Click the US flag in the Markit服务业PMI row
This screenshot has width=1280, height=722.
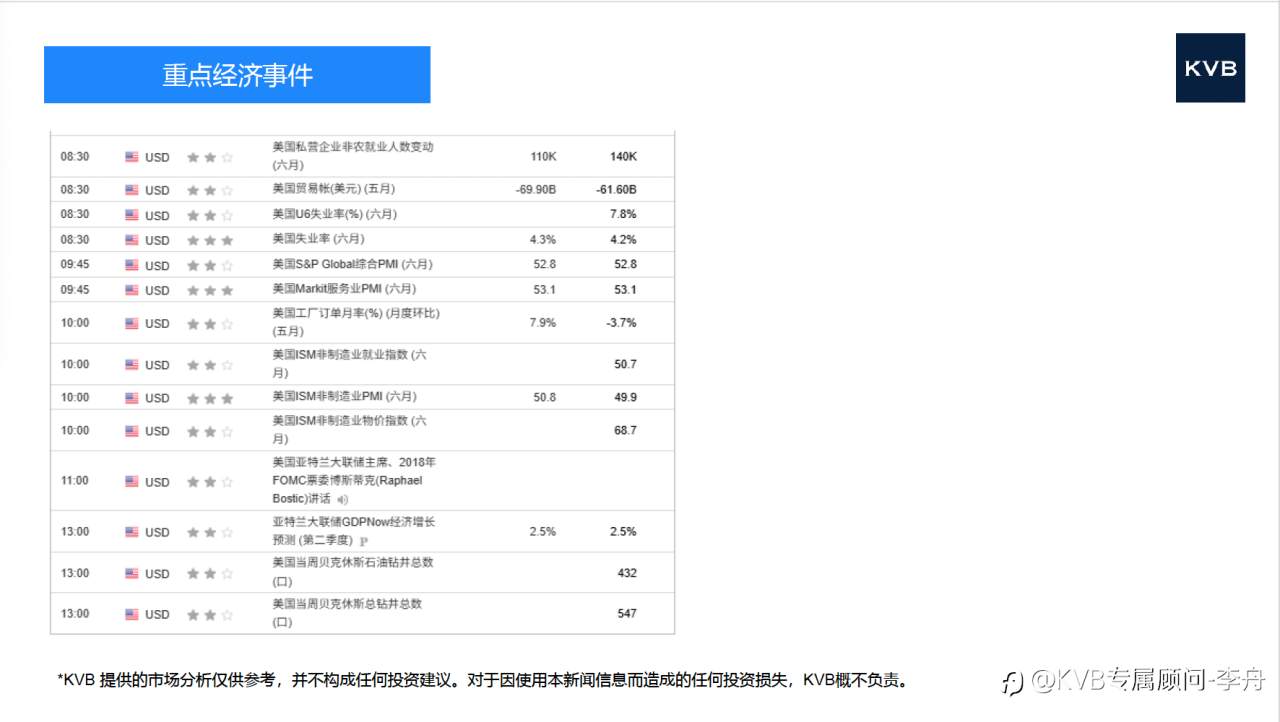point(132,290)
